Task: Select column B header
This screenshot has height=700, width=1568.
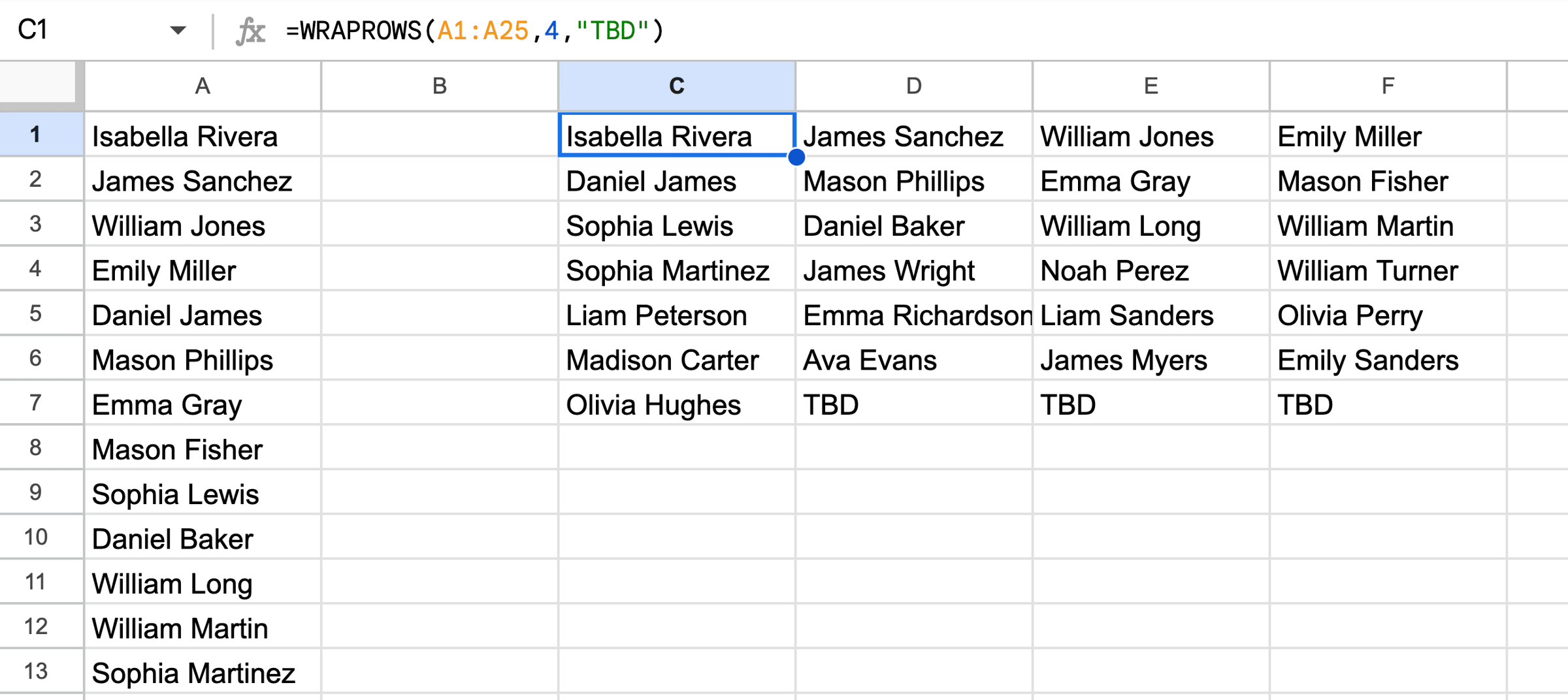Action: (440, 86)
